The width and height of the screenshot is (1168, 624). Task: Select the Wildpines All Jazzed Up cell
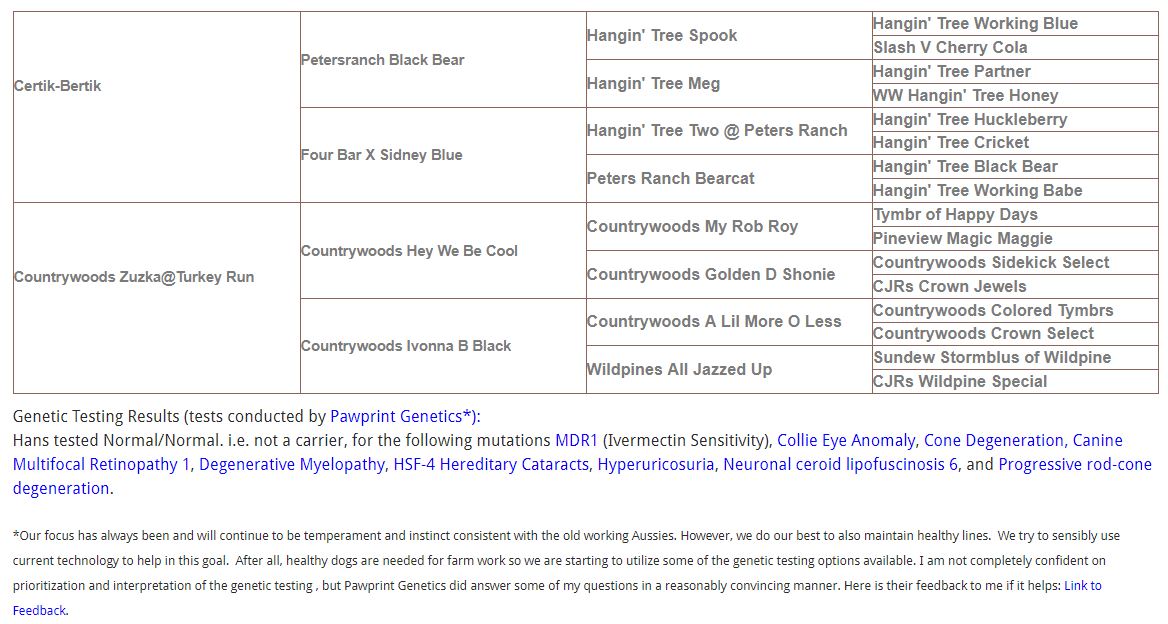pos(679,370)
